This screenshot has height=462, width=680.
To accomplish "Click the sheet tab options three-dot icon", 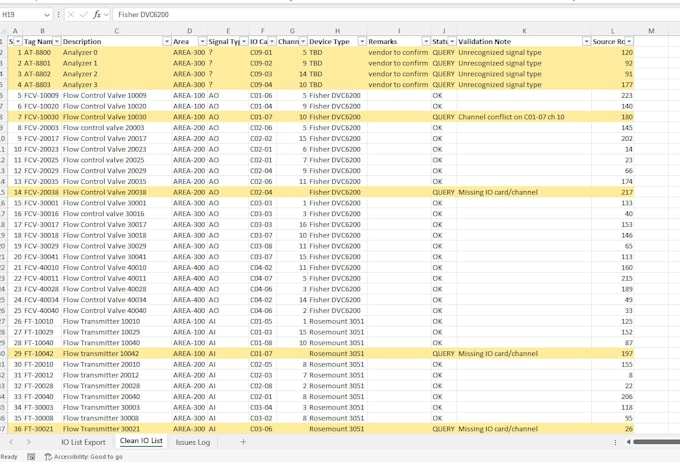I will (615, 442).
